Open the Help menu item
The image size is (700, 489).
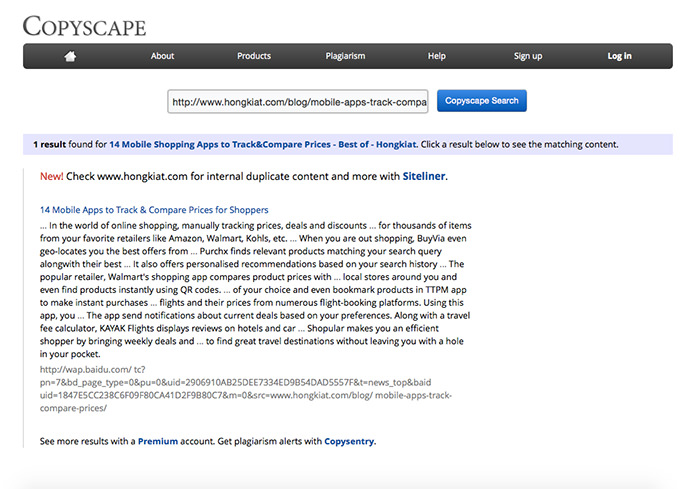pos(437,56)
